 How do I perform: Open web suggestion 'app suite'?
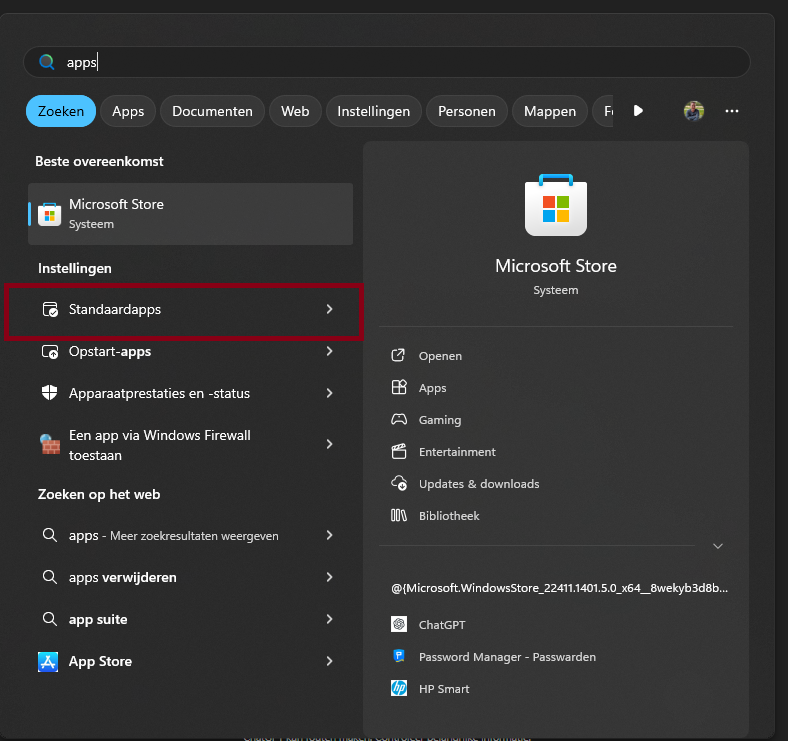(190, 619)
